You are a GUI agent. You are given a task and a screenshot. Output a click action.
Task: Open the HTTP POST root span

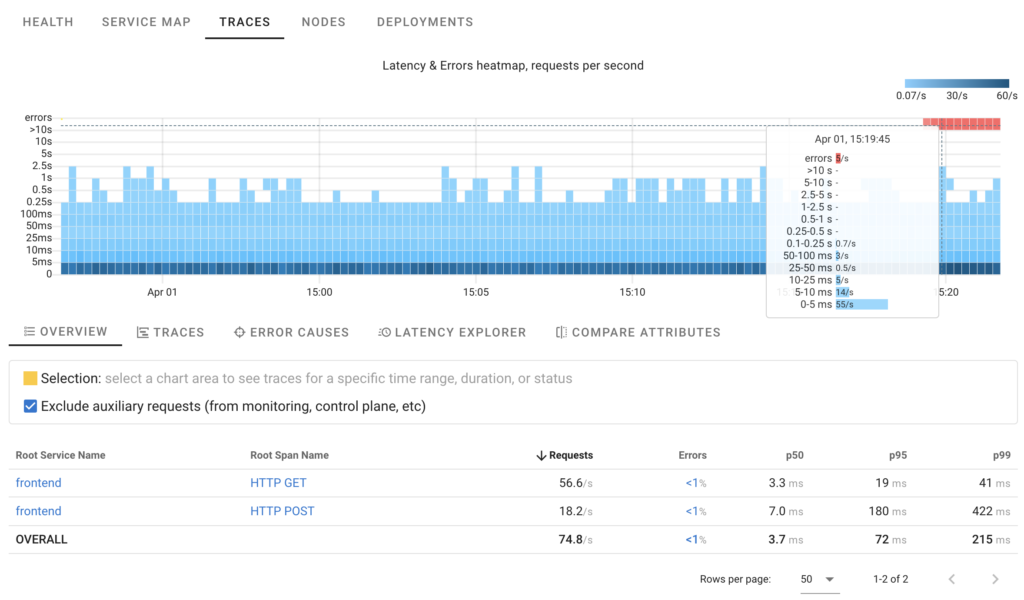(280, 511)
